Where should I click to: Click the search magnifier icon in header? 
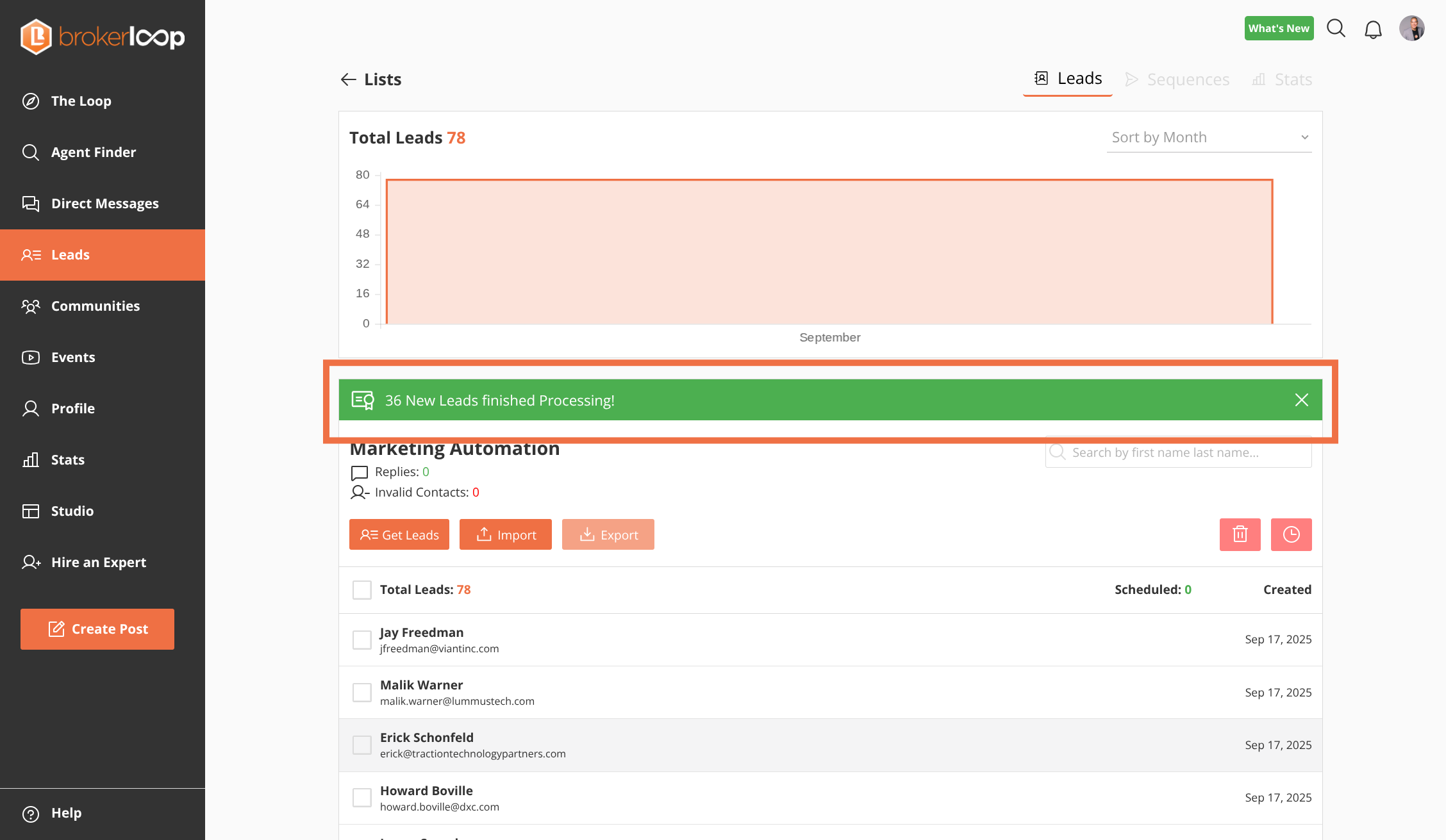pos(1336,28)
